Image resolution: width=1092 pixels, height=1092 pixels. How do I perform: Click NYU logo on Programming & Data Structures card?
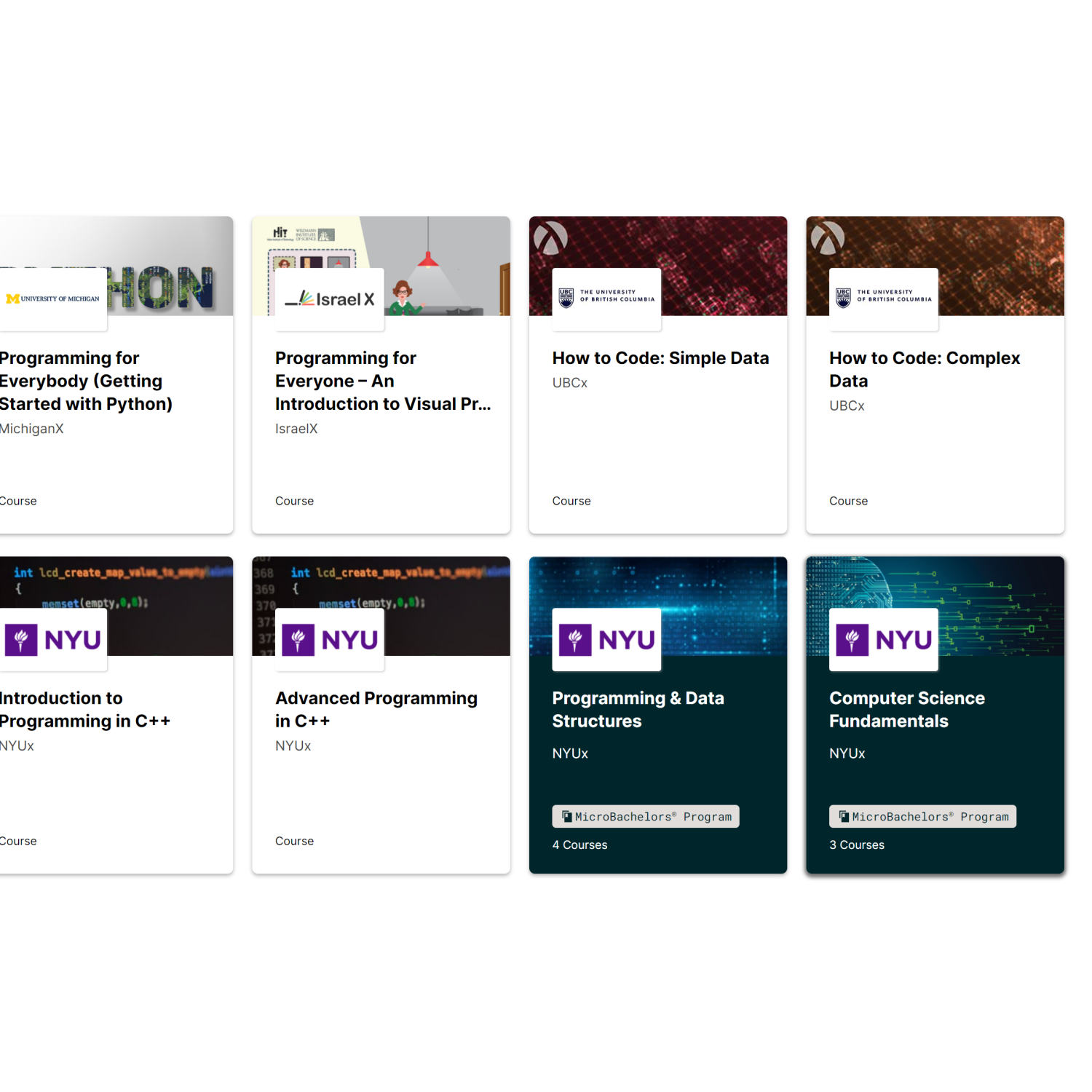click(606, 640)
